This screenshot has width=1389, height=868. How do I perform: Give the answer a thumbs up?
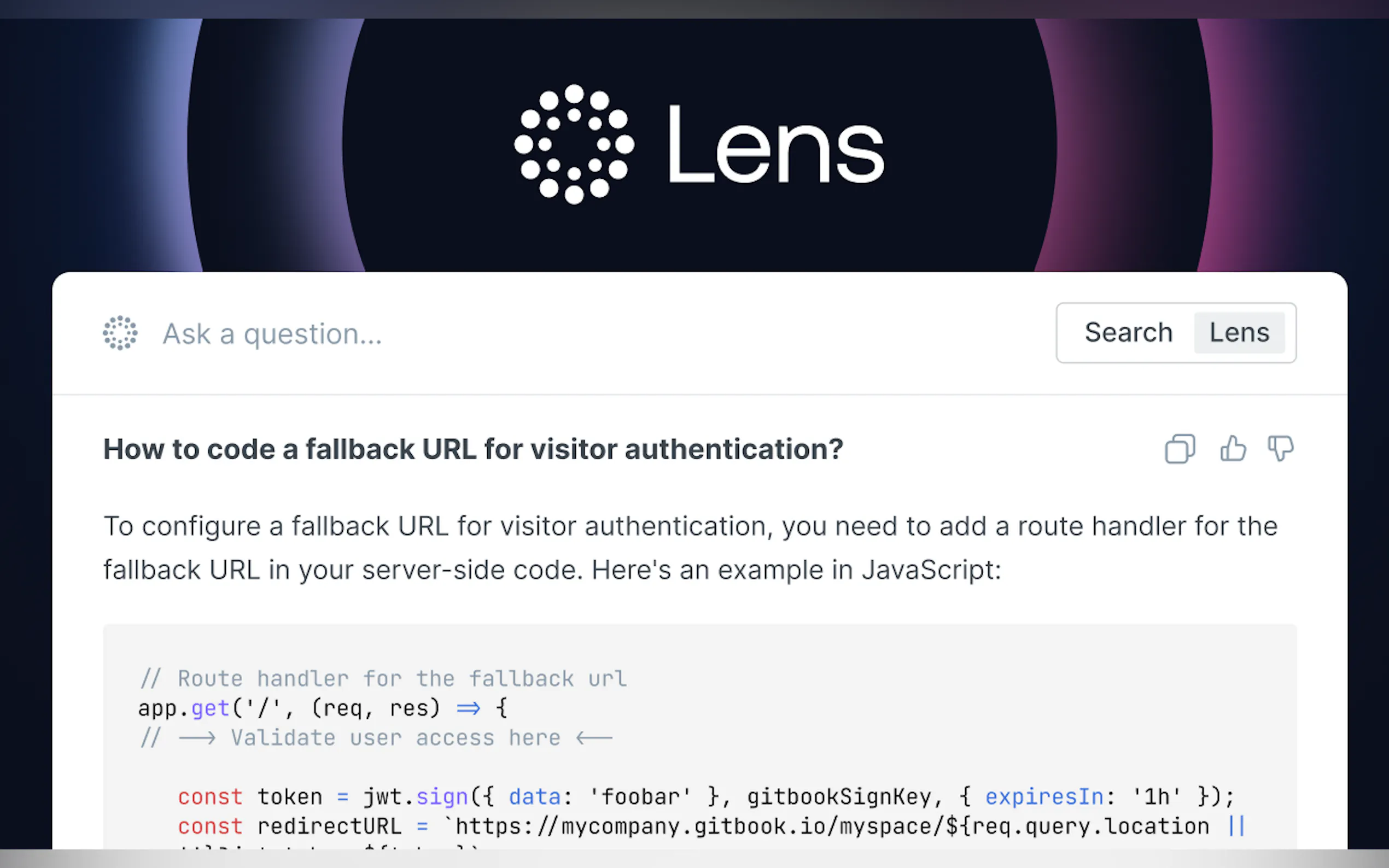[1233, 449]
